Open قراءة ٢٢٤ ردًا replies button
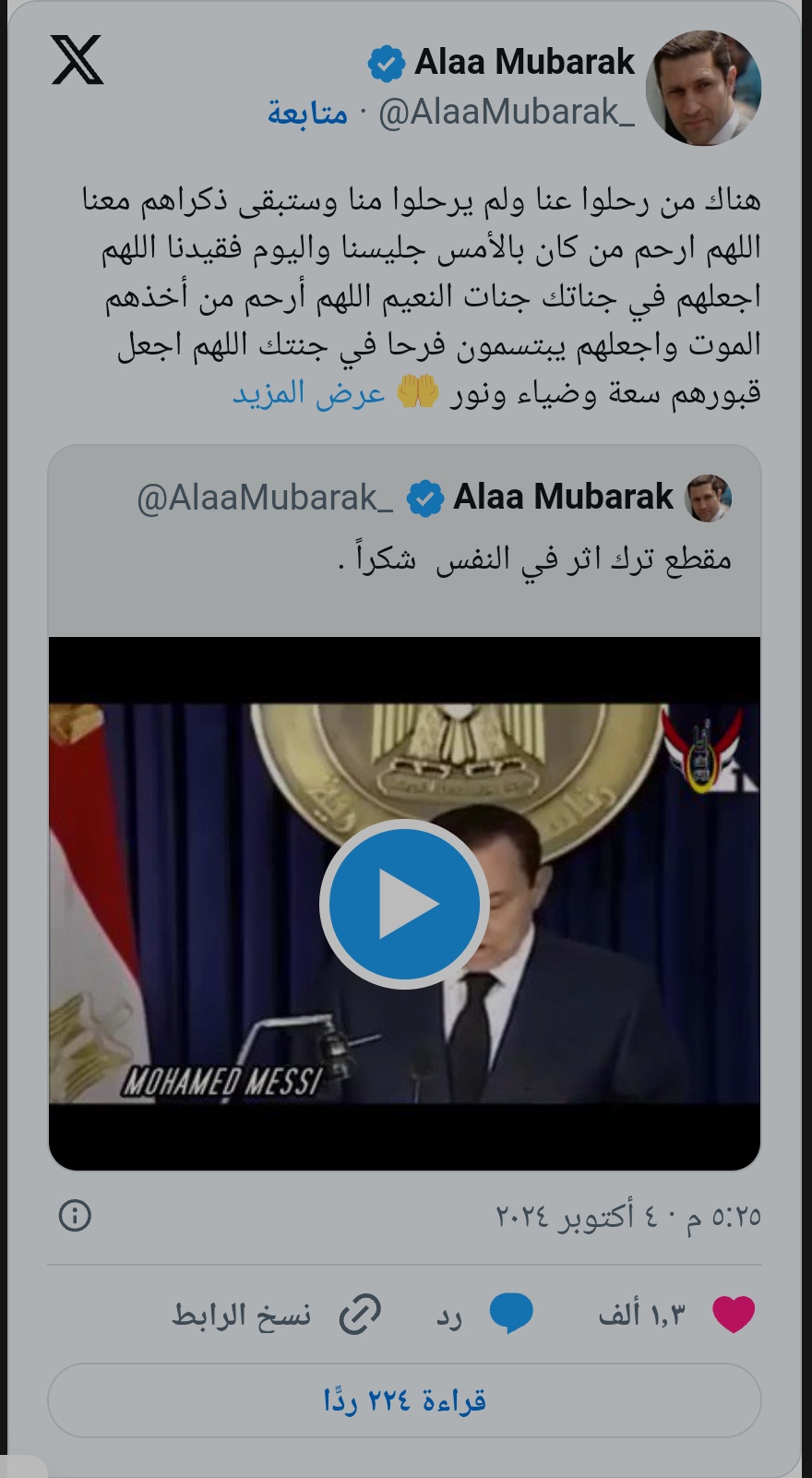This screenshot has width=812, height=1478. [404, 1400]
